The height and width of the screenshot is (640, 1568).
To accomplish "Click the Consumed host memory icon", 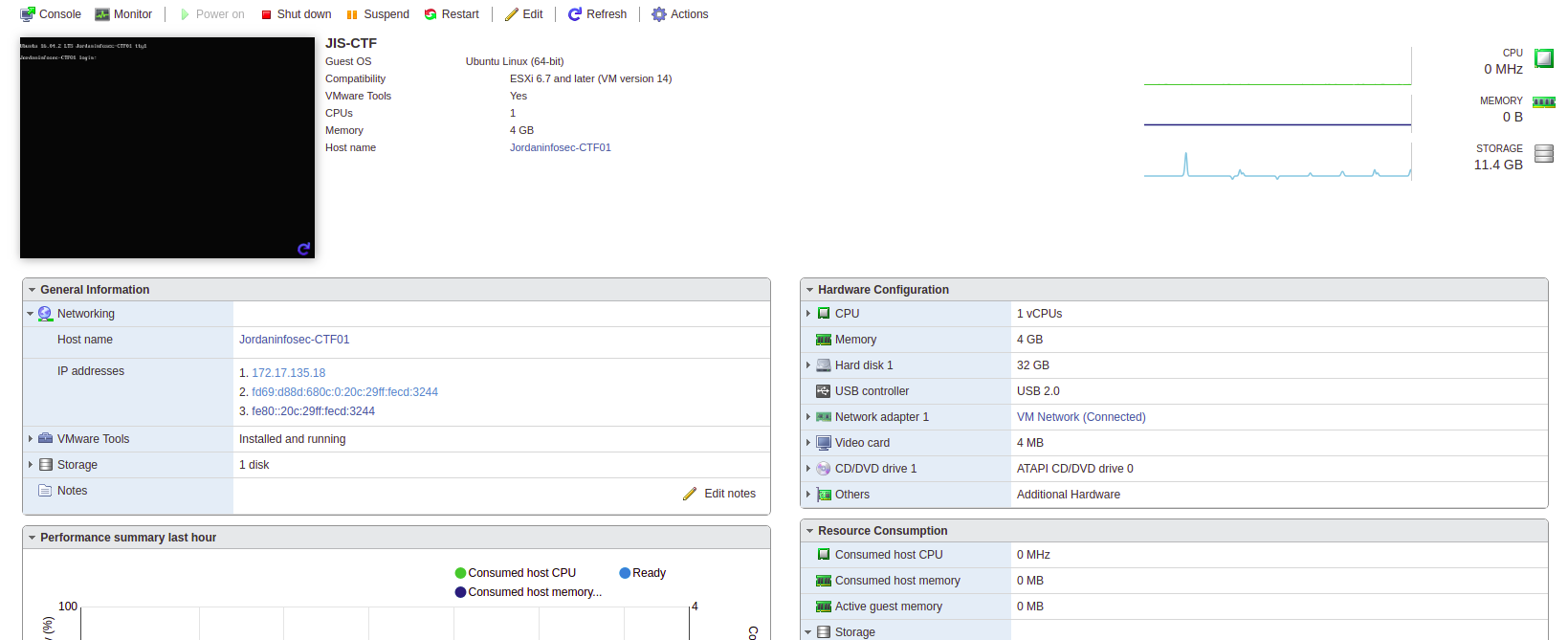I will pos(824,581).
